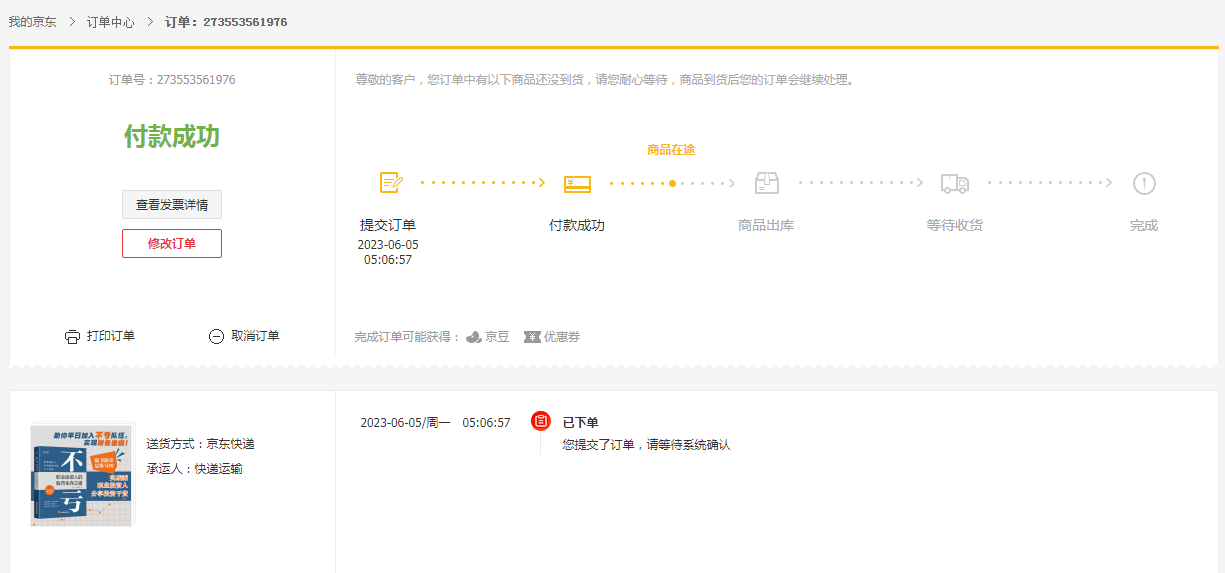Viewport: 1225px width, 573px height.
Task: Click the payment success card icon
Action: [x=577, y=184]
